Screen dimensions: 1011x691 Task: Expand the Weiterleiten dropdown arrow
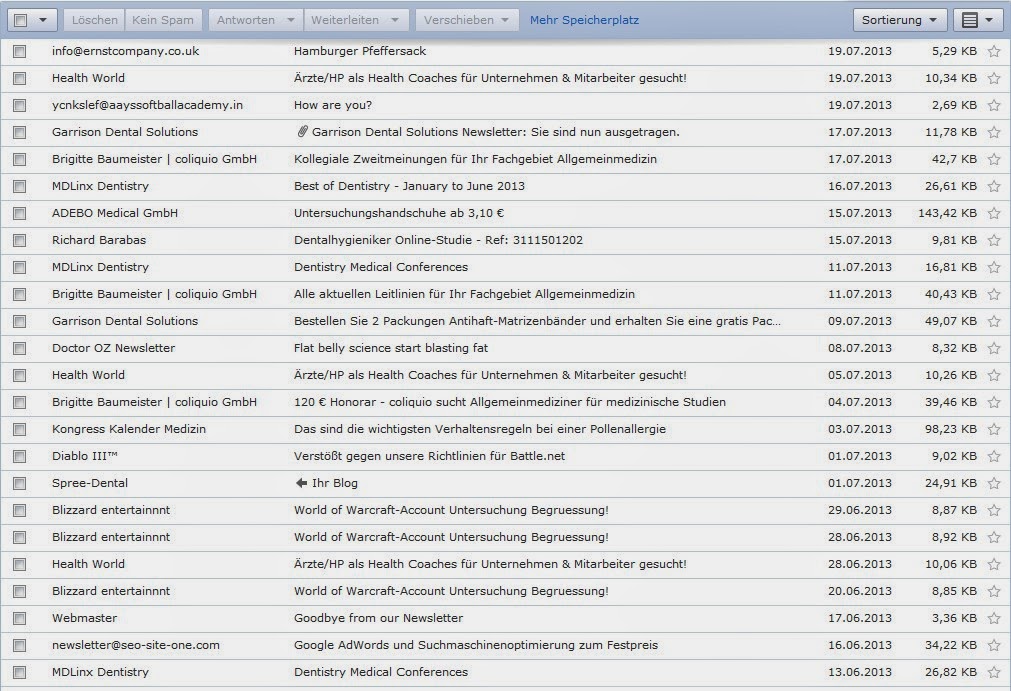point(395,20)
